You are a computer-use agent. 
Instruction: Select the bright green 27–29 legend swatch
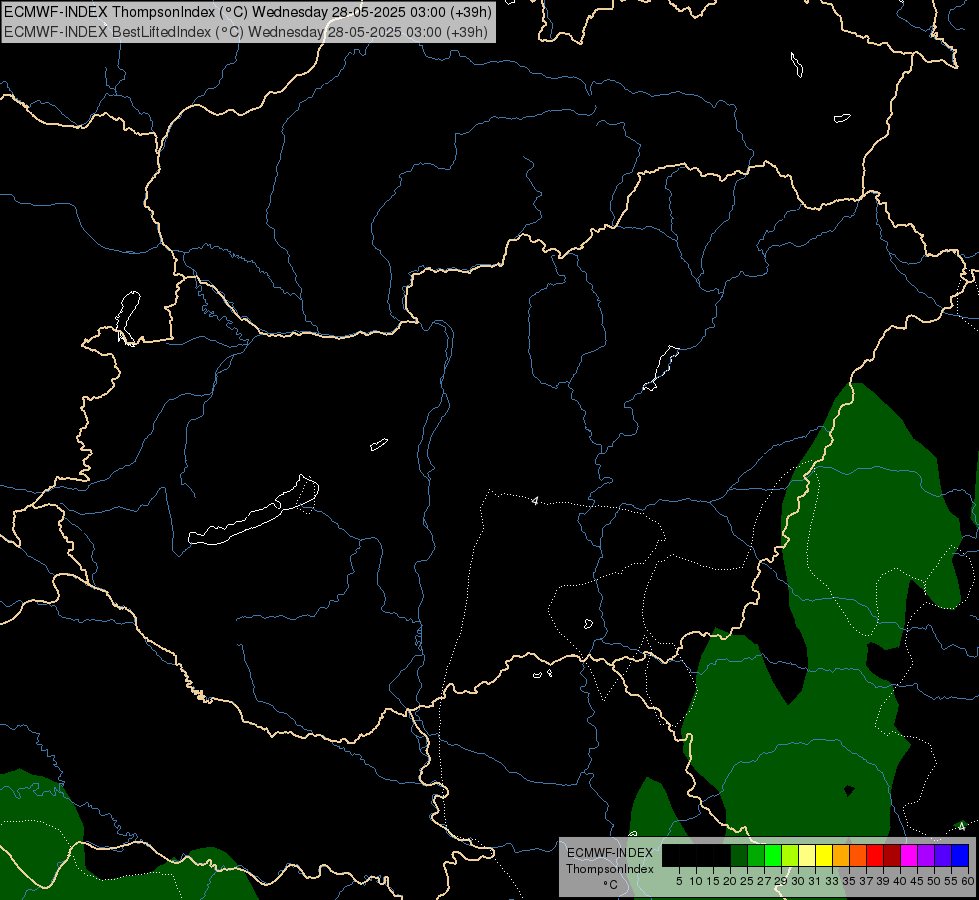773,856
